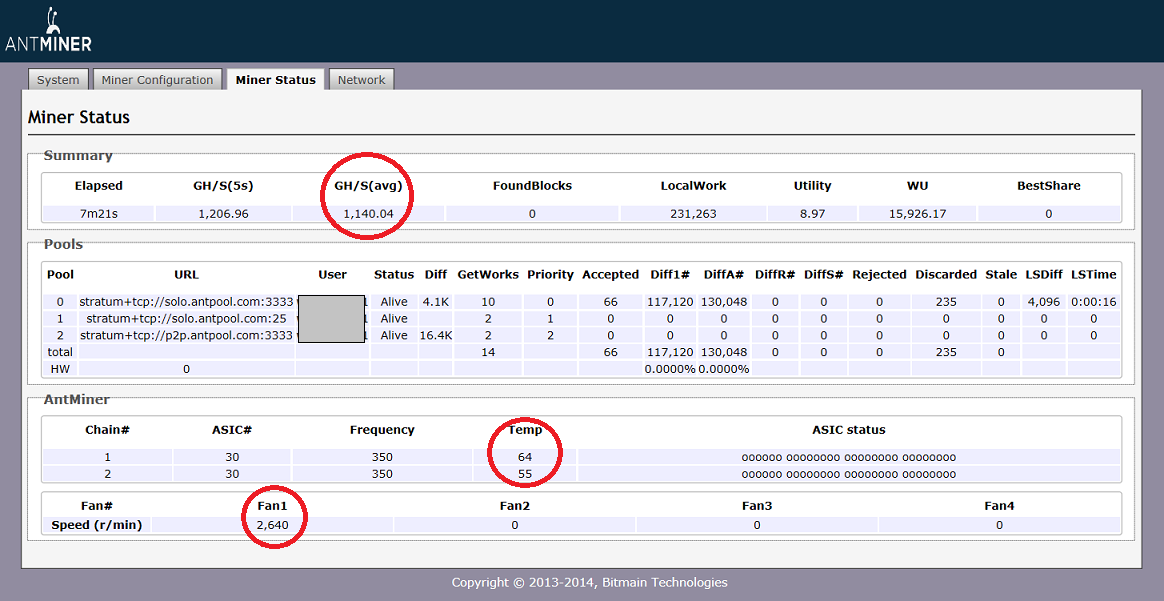This screenshot has width=1164, height=601.
Task: Click the Diff value 4.1K
Action: pyautogui.click(x=436, y=302)
